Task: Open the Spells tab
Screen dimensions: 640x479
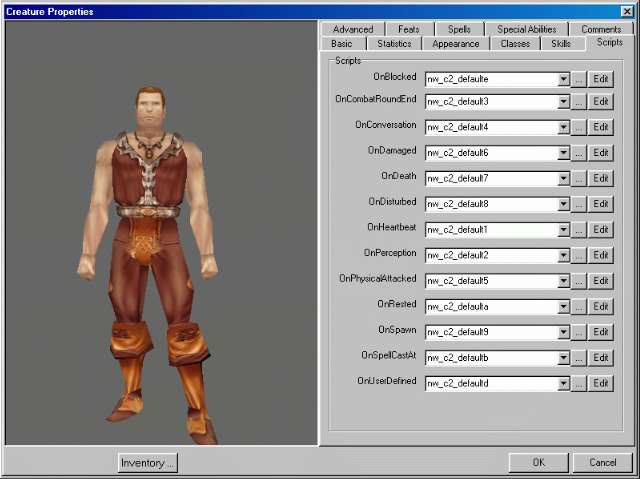Action: (x=459, y=29)
